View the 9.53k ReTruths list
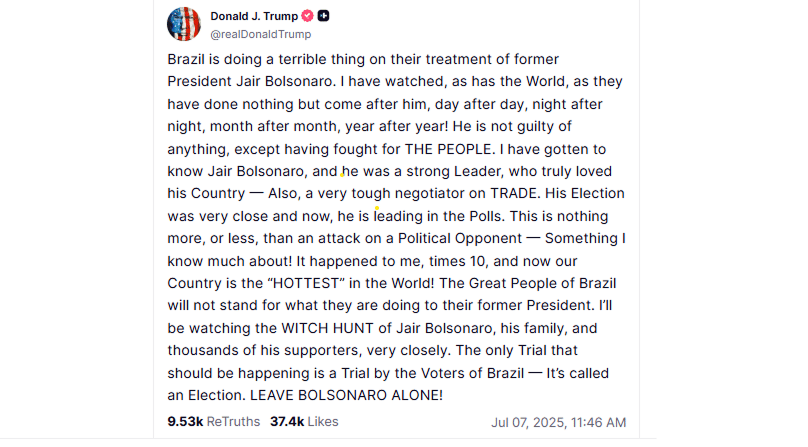808x447 pixels. (214, 422)
